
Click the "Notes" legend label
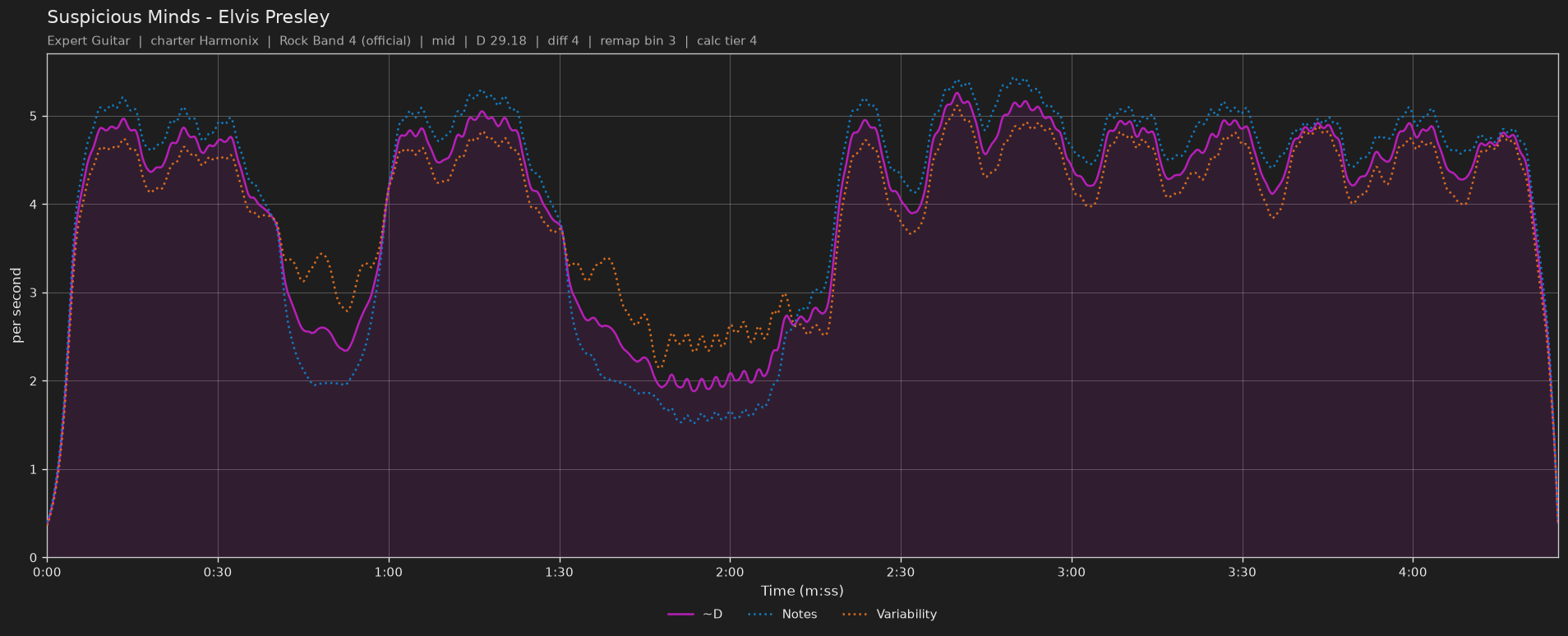tap(800, 615)
